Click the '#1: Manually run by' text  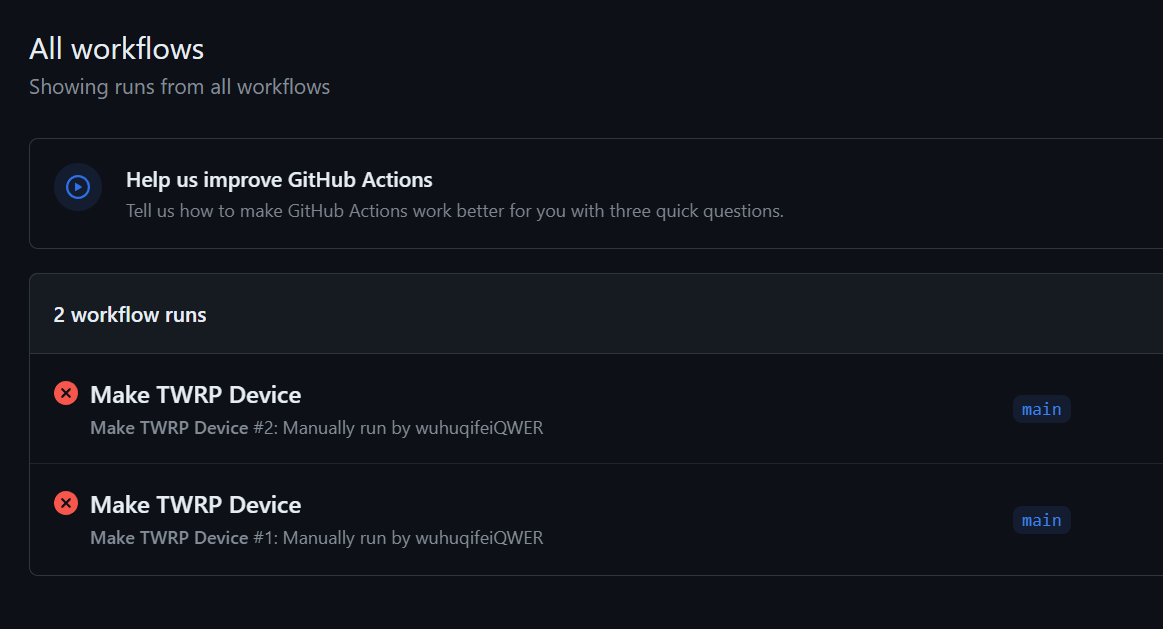332,538
